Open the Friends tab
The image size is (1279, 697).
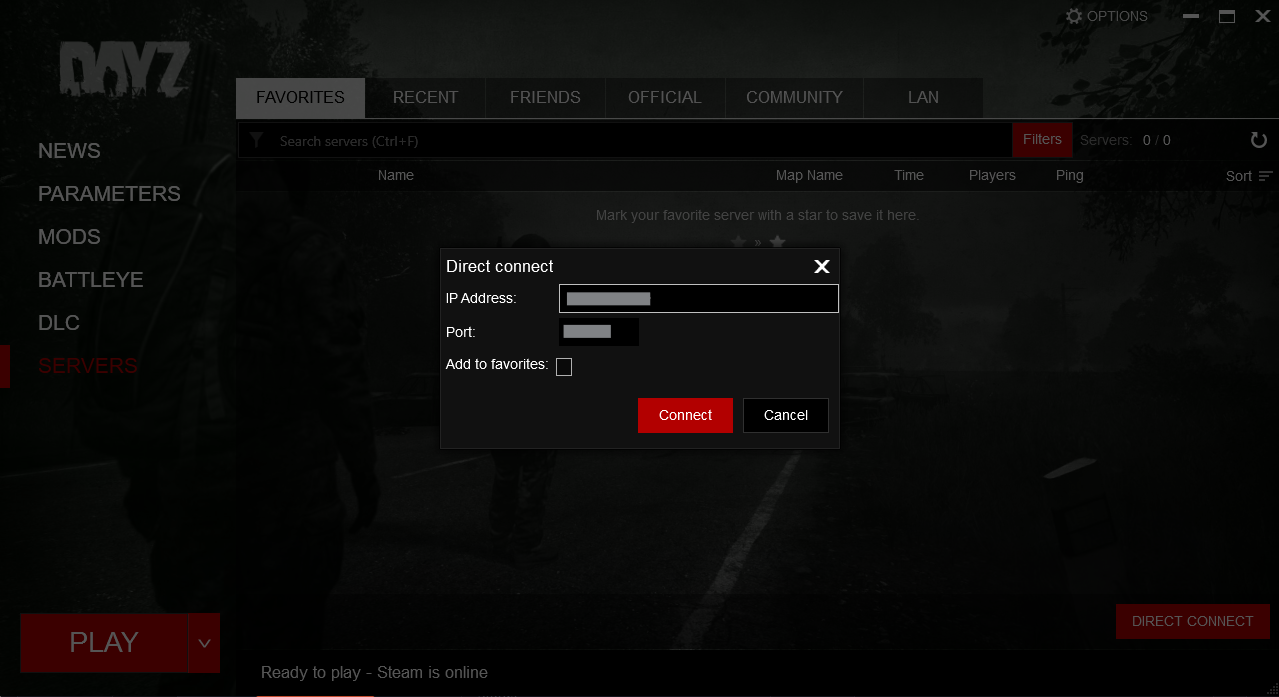(x=545, y=98)
